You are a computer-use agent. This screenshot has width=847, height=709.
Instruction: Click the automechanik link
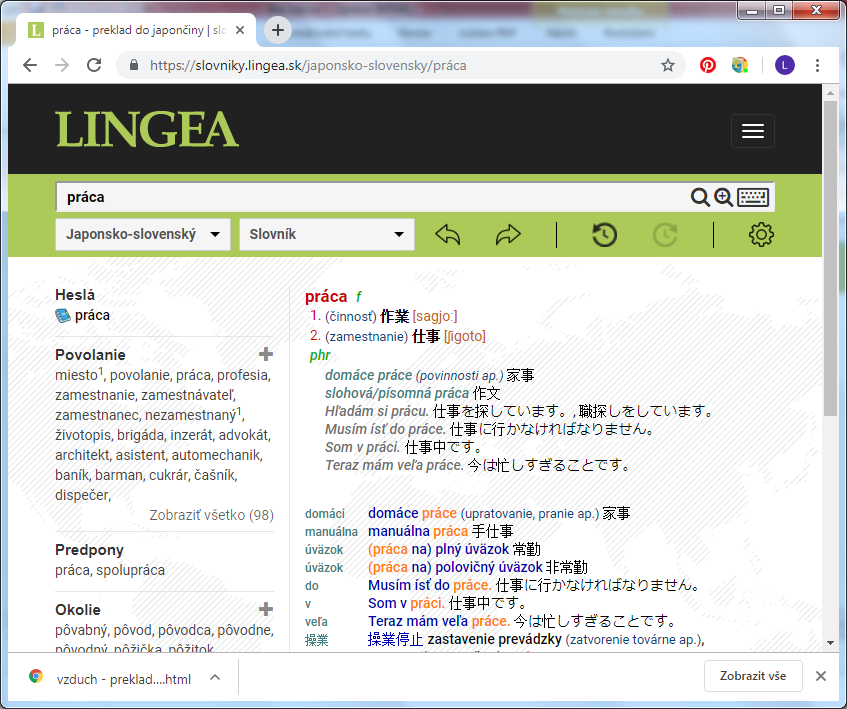(x=216, y=455)
